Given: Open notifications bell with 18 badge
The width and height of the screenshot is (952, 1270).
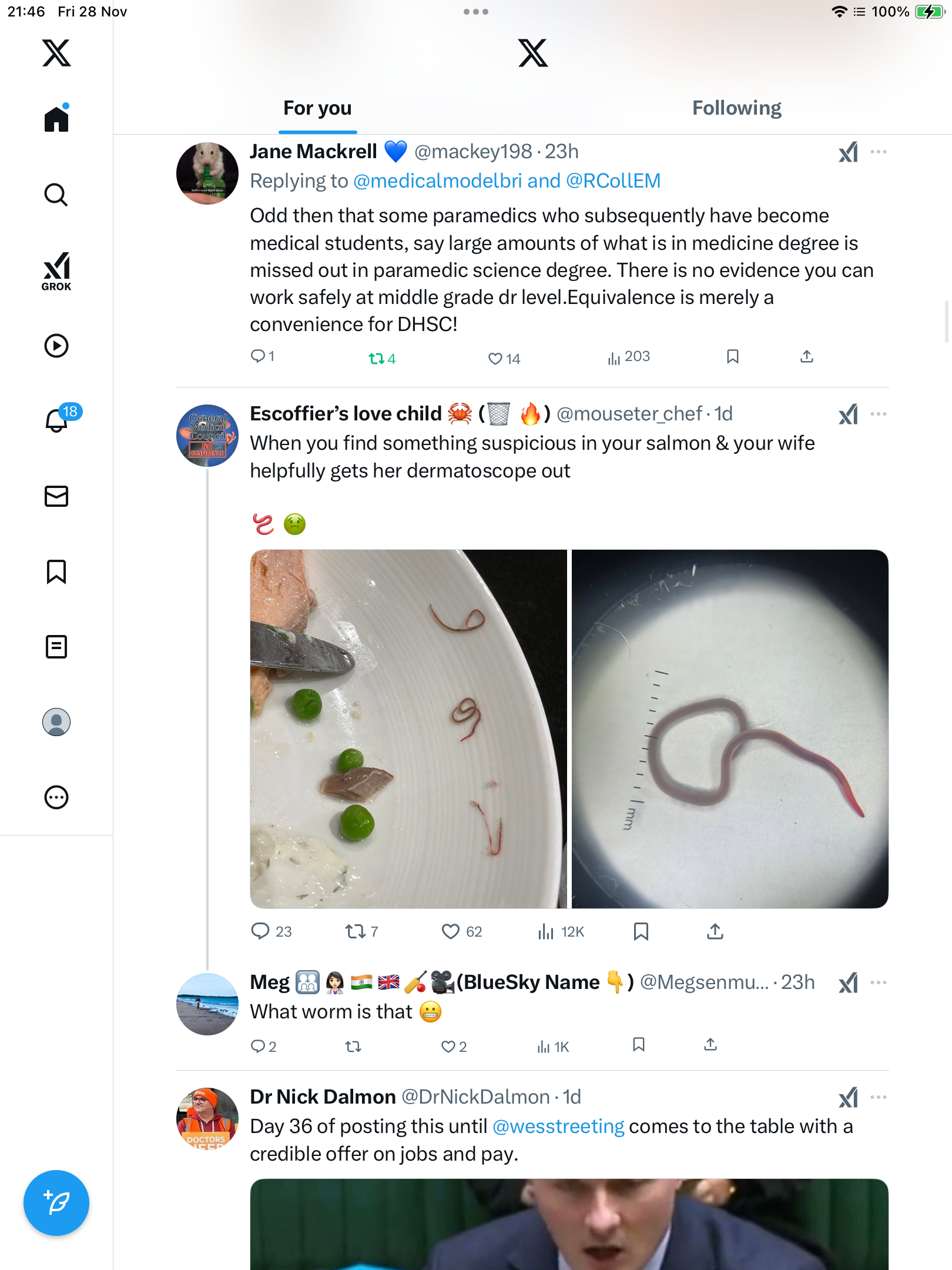Looking at the screenshot, I should pos(58,420).
